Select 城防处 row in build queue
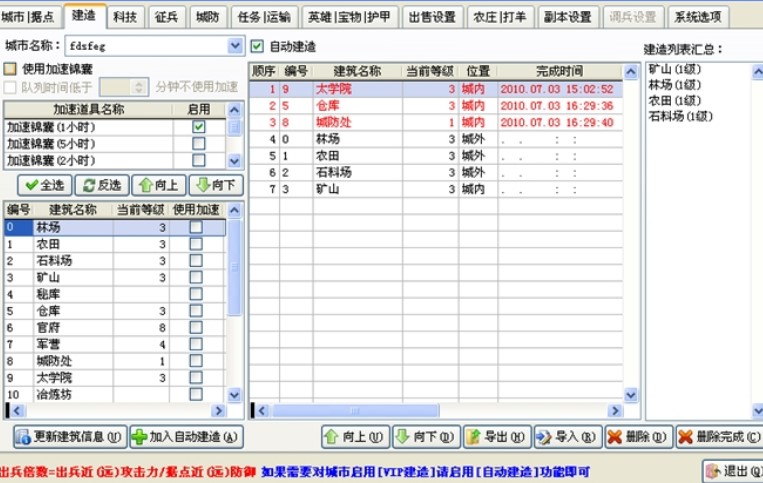The height and width of the screenshot is (483, 763). pos(436,122)
